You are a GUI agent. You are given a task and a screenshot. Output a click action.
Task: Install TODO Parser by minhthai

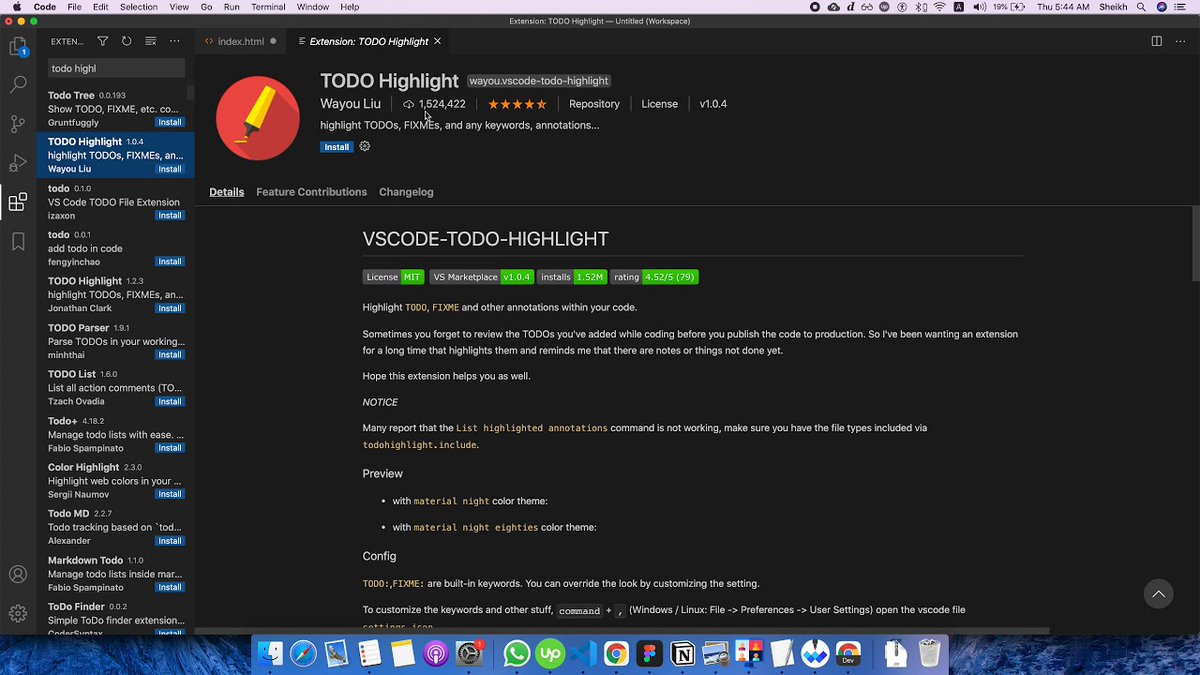tap(170, 355)
